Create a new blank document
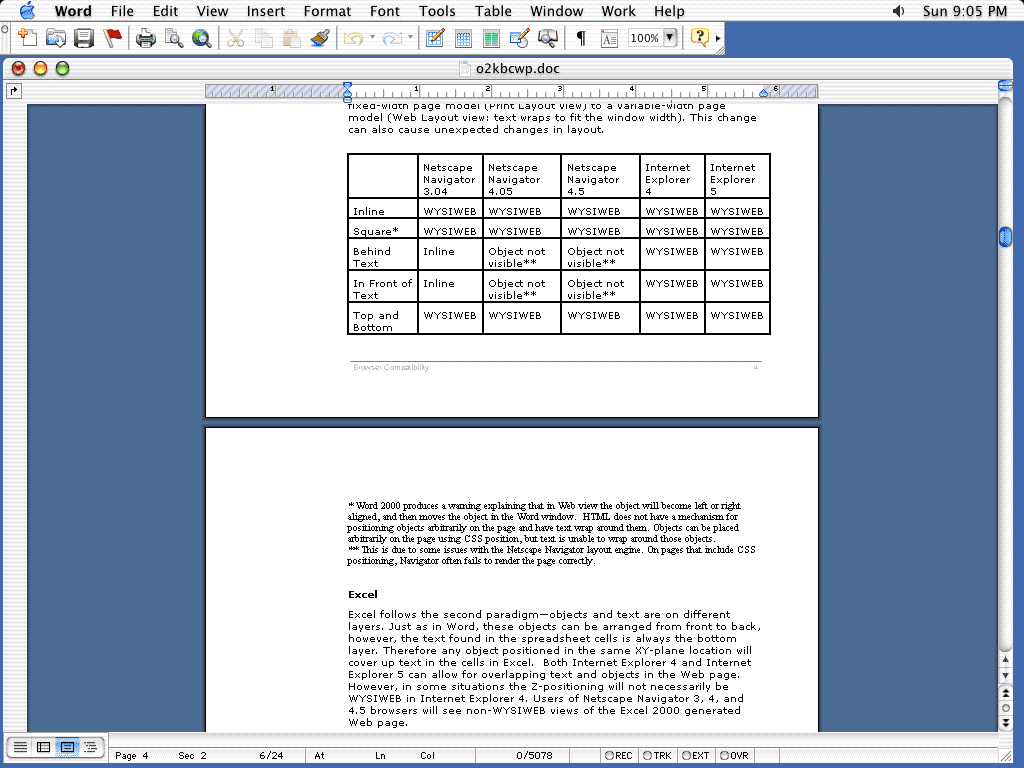The image size is (1024, 768). 27,38
